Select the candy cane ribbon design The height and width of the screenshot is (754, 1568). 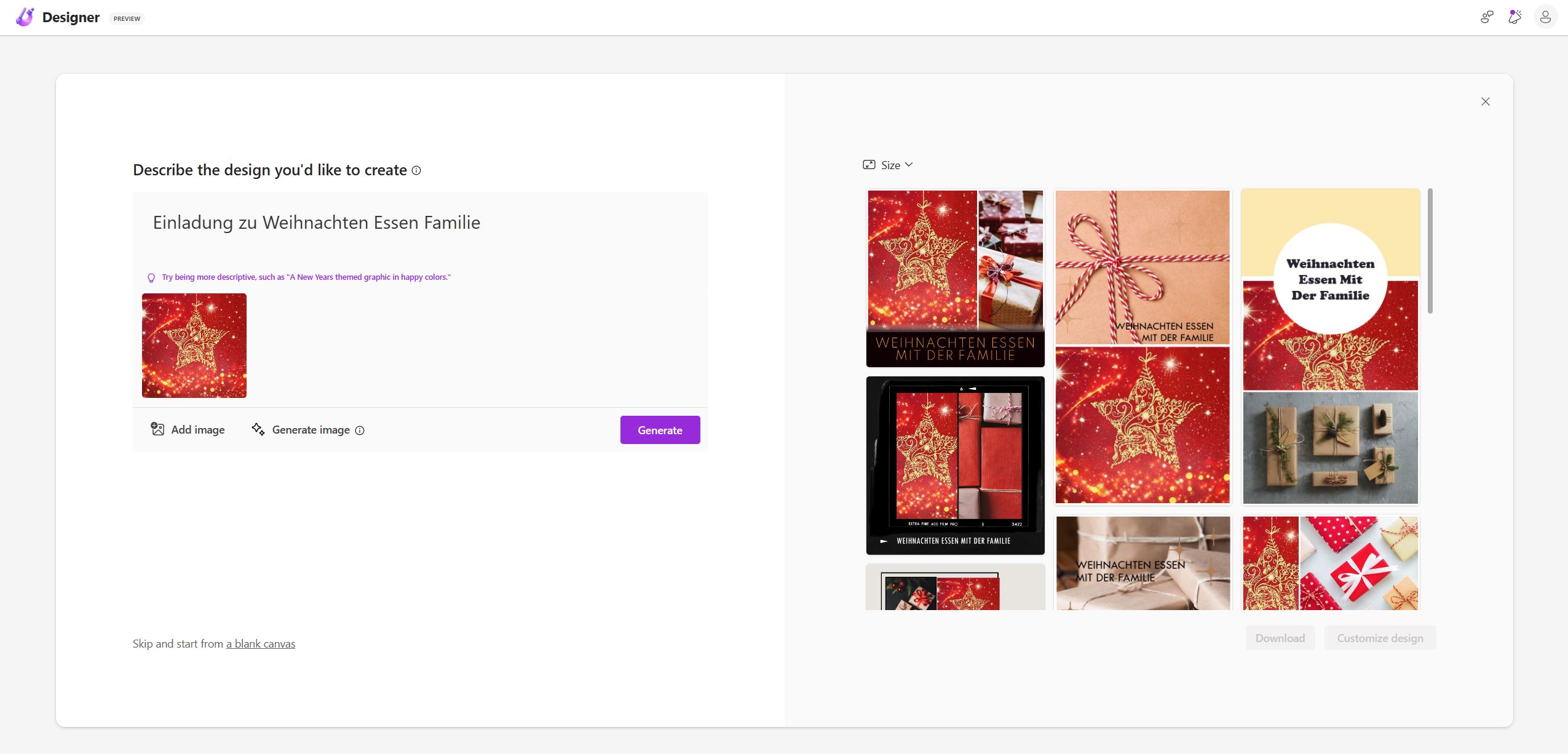coord(1142,346)
